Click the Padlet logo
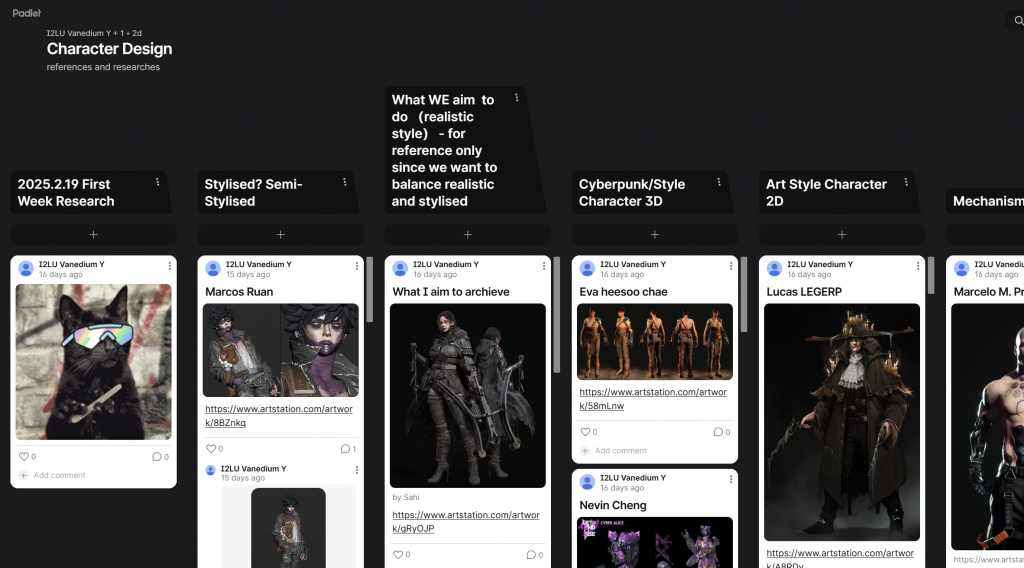1024x568 pixels. point(27,13)
